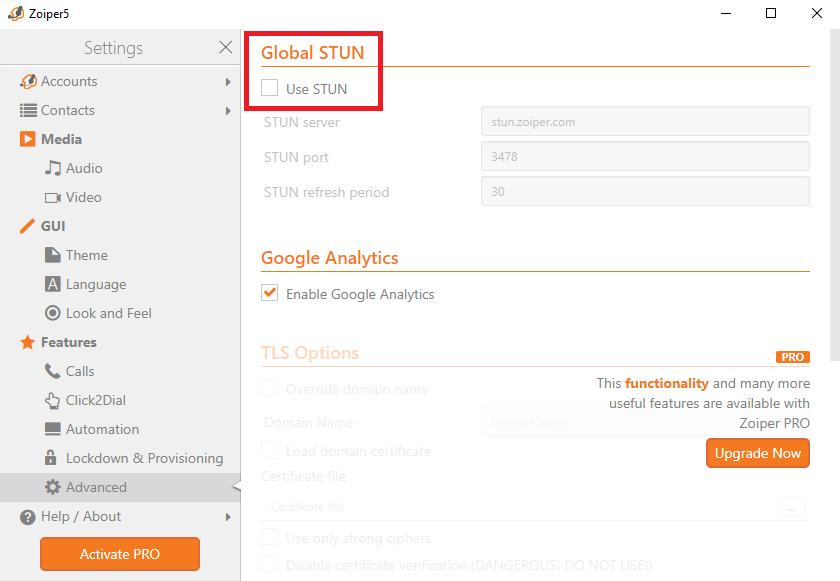Click the Look and Feel circle icon
The height and width of the screenshot is (581, 840).
[53, 313]
